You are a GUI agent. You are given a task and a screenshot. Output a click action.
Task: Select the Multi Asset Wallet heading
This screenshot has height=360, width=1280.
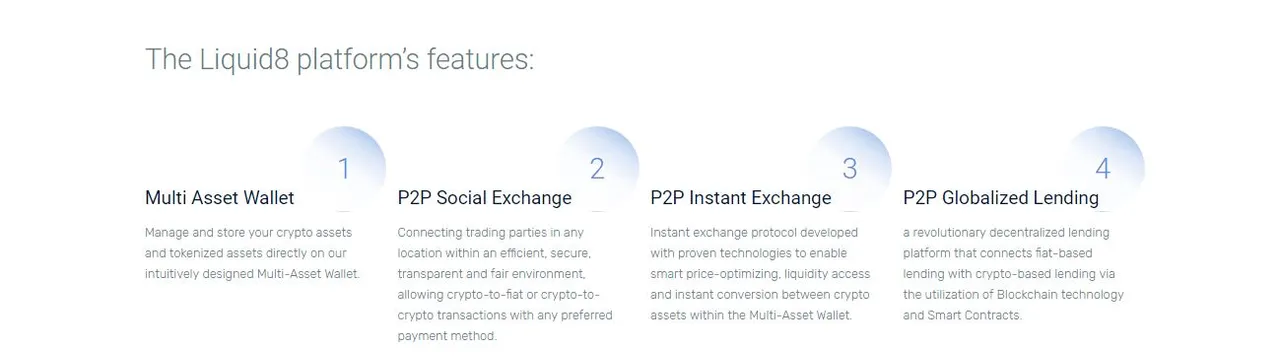click(x=220, y=198)
